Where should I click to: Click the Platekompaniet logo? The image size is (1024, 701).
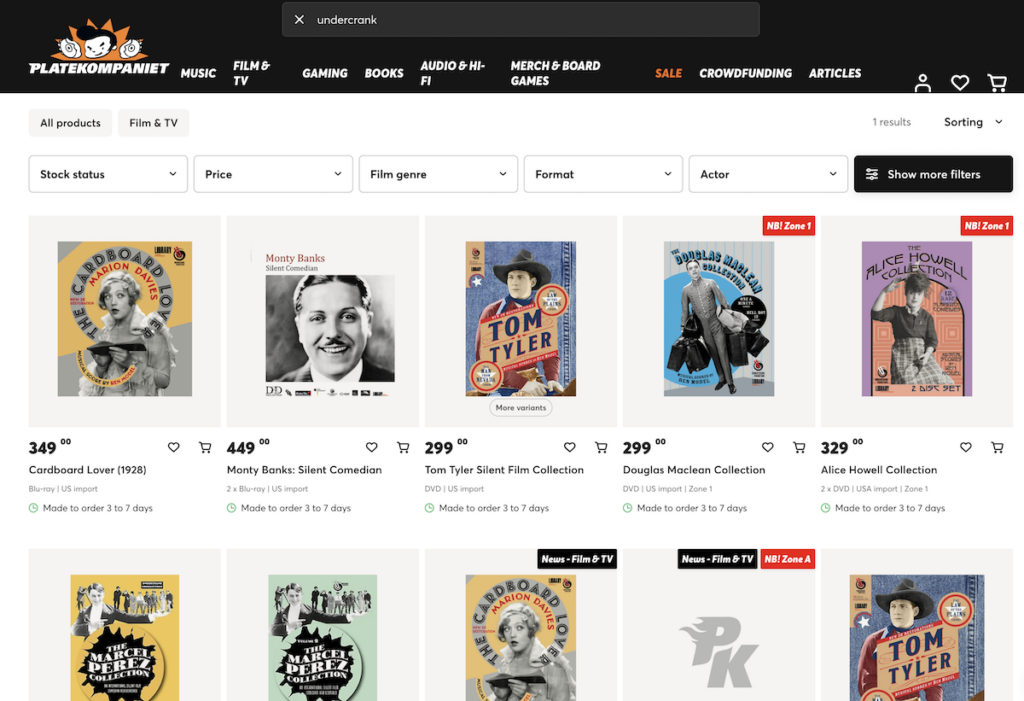click(x=99, y=46)
